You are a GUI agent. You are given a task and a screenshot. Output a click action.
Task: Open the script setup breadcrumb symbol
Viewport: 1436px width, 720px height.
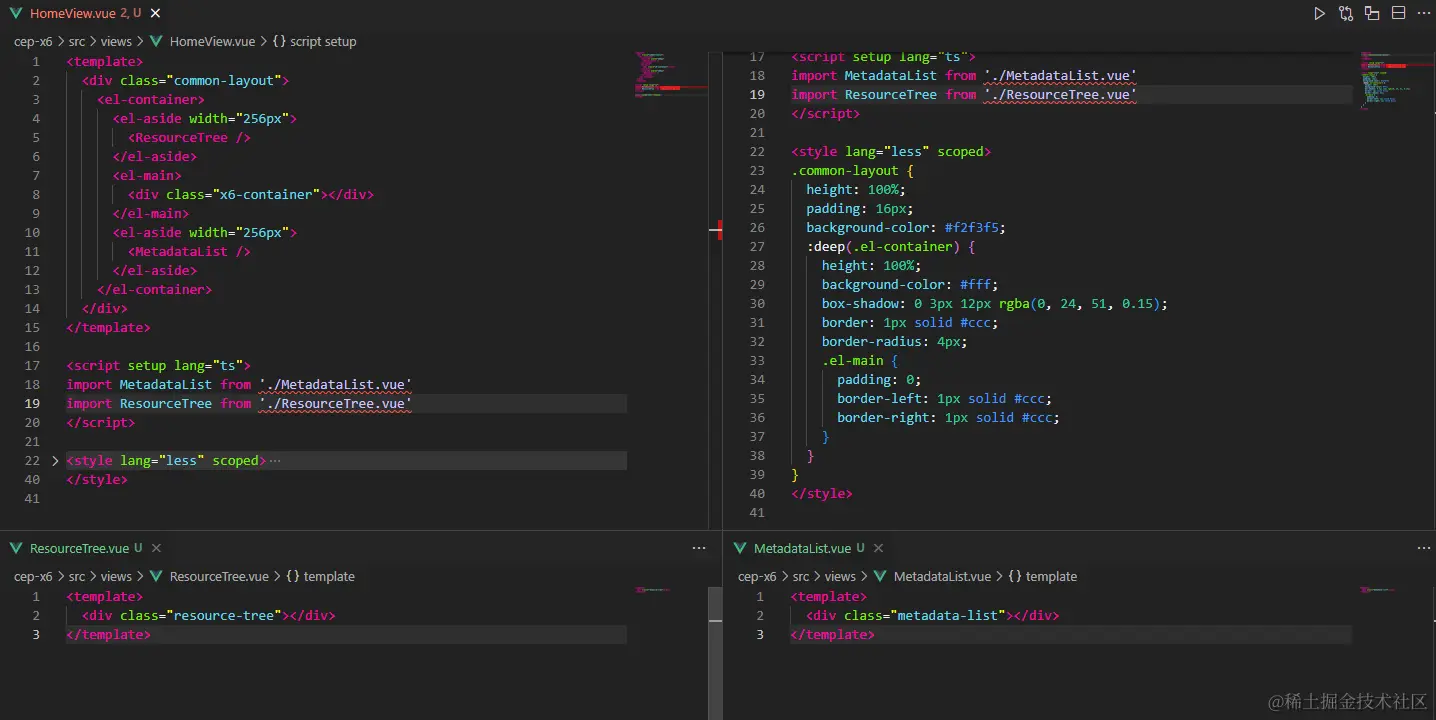click(x=314, y=42)
